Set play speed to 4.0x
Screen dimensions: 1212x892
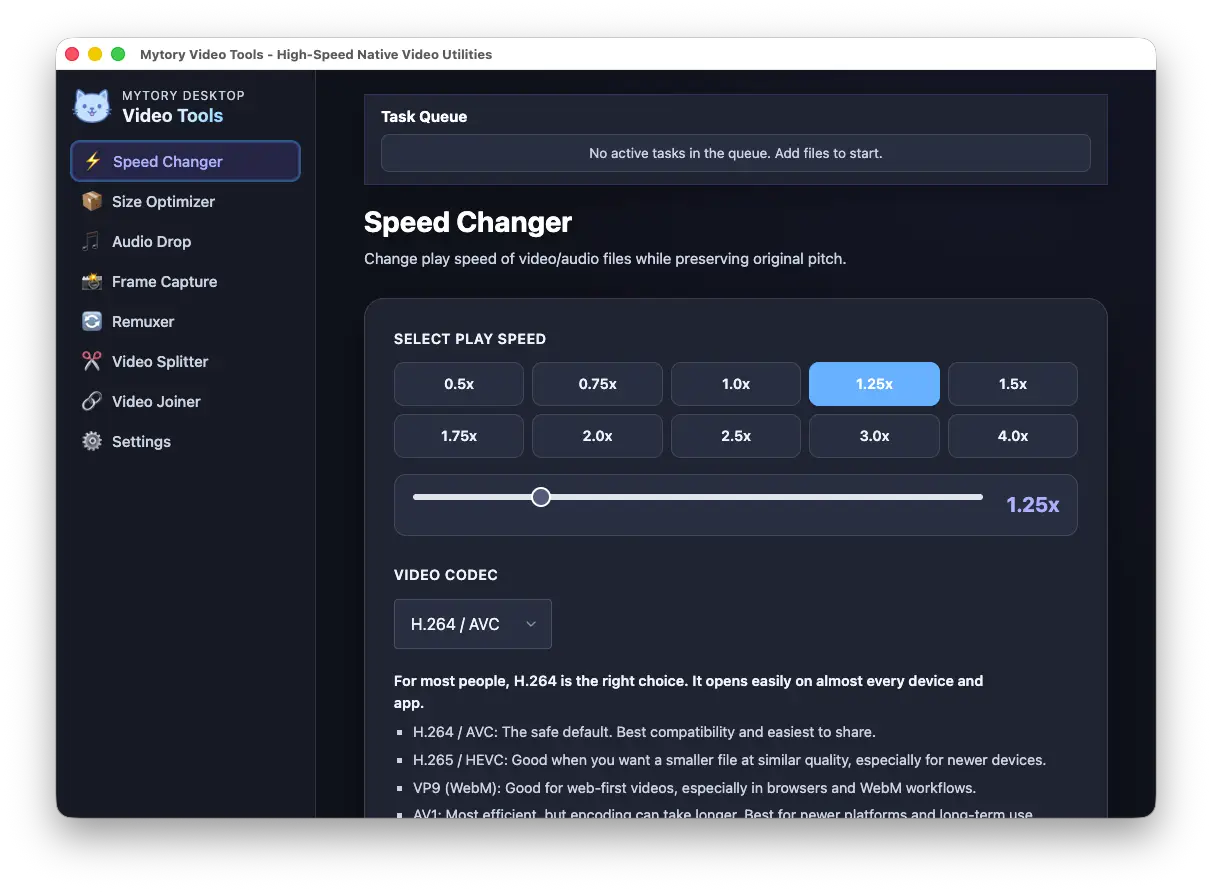coord(1013,436)
